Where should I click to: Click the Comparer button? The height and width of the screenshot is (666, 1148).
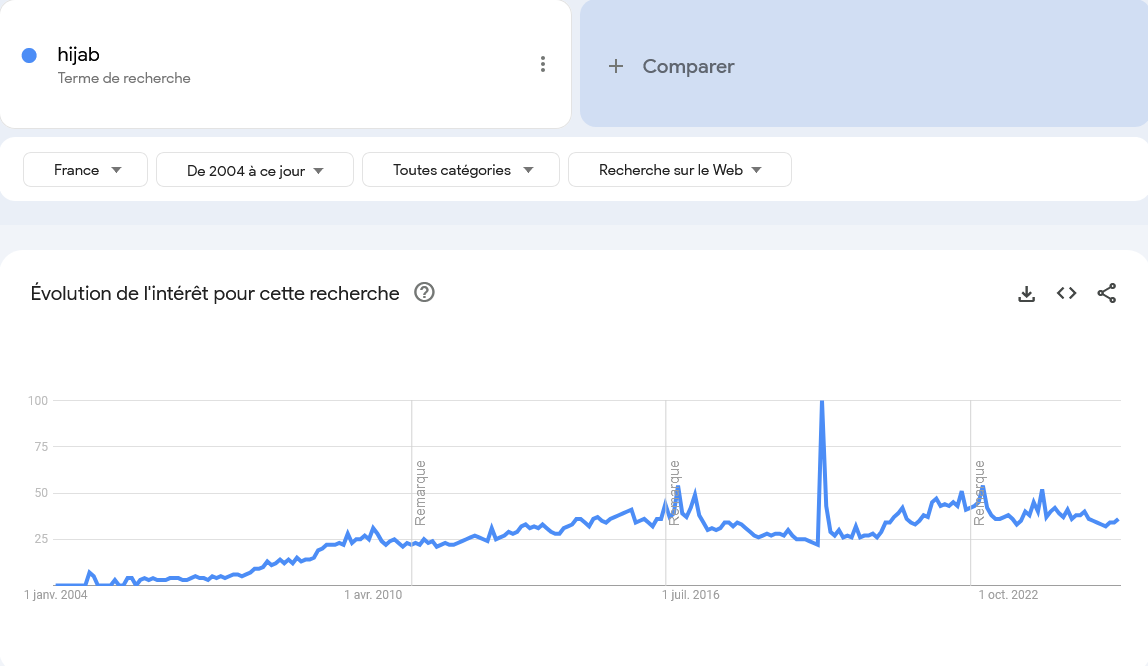(688, 66)
